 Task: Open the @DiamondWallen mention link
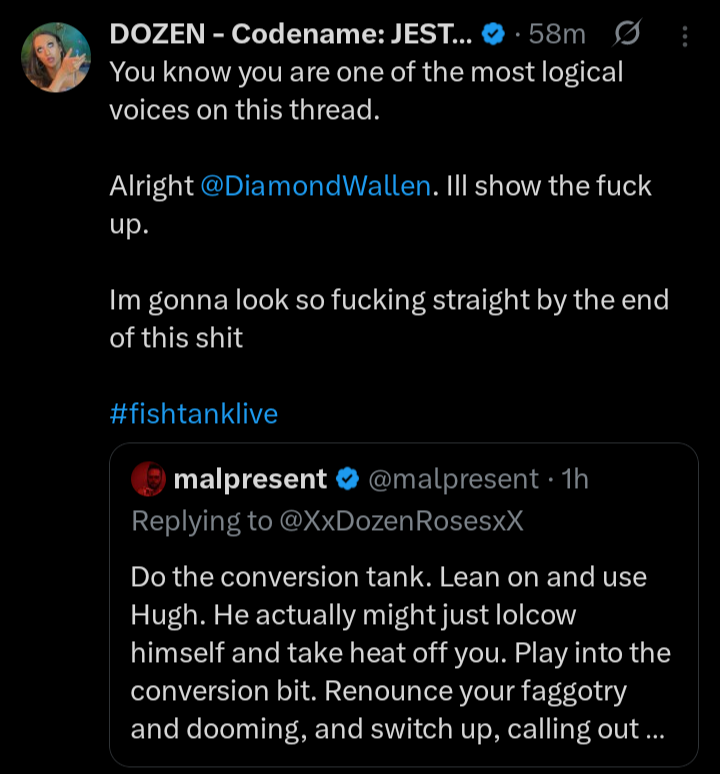click(316, 186)
